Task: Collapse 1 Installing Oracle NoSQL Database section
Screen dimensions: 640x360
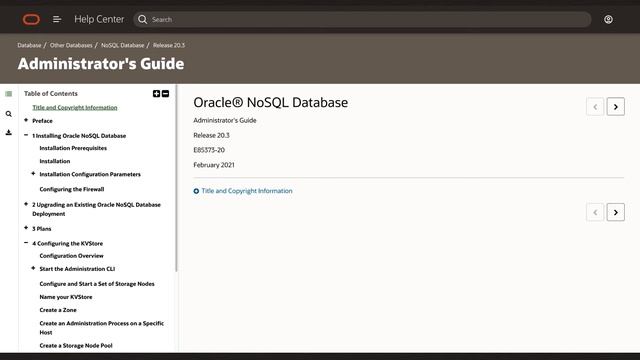Action: click(26, 135)
